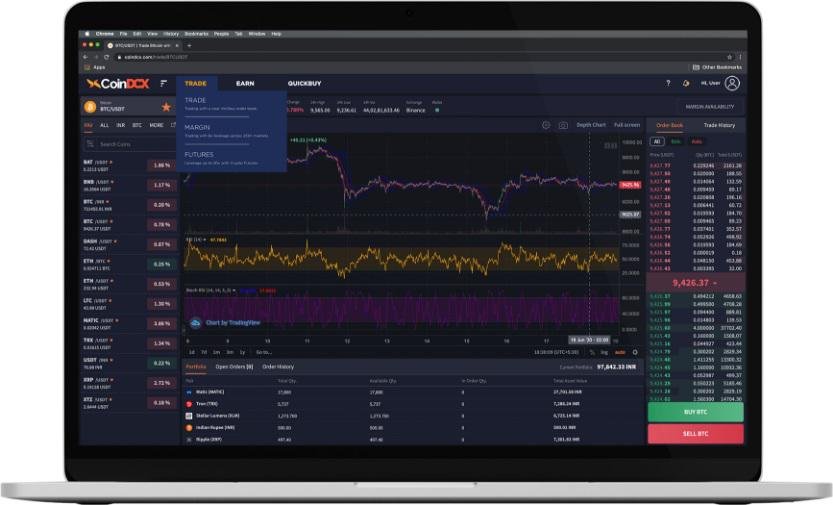This screenshot has width=833, height=505.
Task: Select BNB/USDT in the market list
Action: coord(130,185)
